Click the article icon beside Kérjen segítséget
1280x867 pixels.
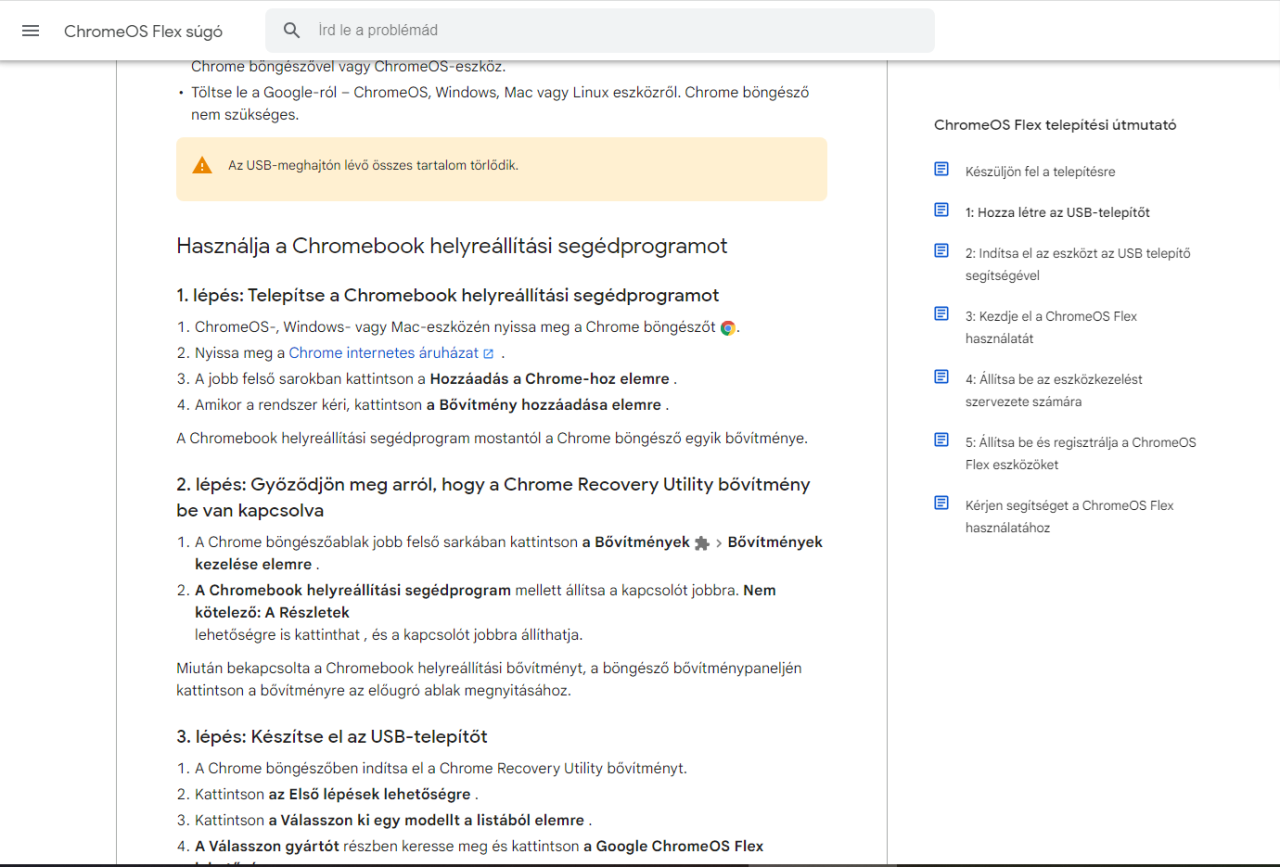(x=941, y=504)
